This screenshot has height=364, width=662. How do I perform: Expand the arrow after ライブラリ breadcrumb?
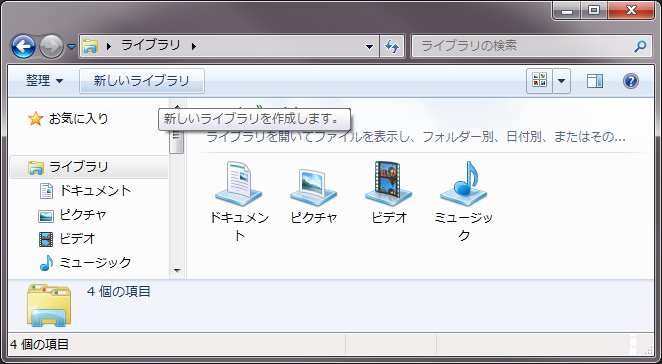click(x=194, y=46)
